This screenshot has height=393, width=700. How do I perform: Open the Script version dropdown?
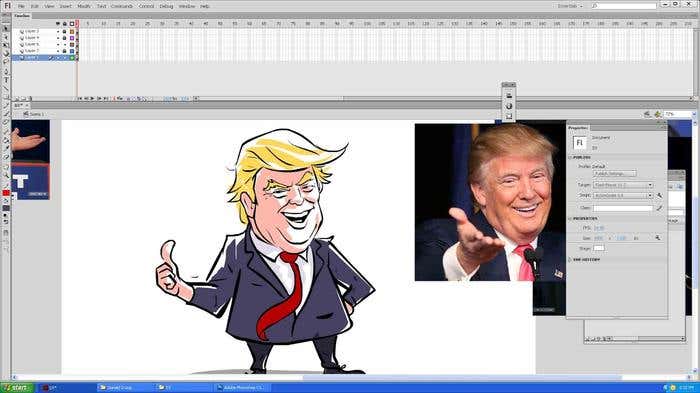click(623, 196)
